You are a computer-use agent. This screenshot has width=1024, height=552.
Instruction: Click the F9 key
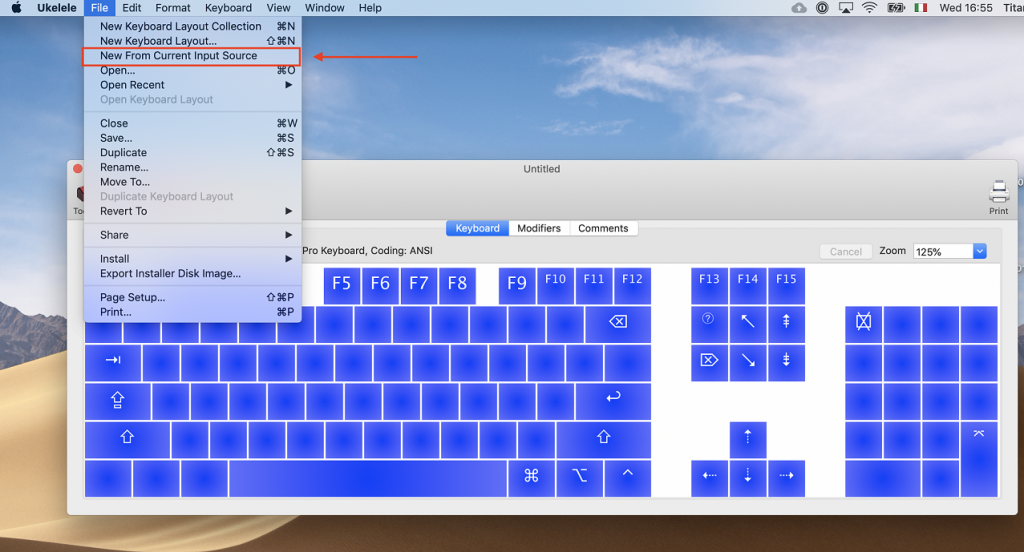coord(517,285)
